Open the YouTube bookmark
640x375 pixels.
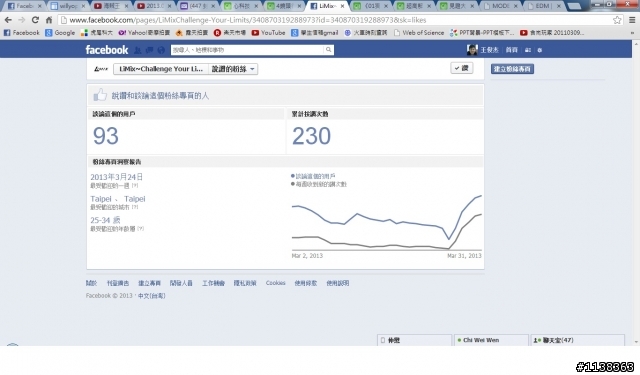click(268, 33)
